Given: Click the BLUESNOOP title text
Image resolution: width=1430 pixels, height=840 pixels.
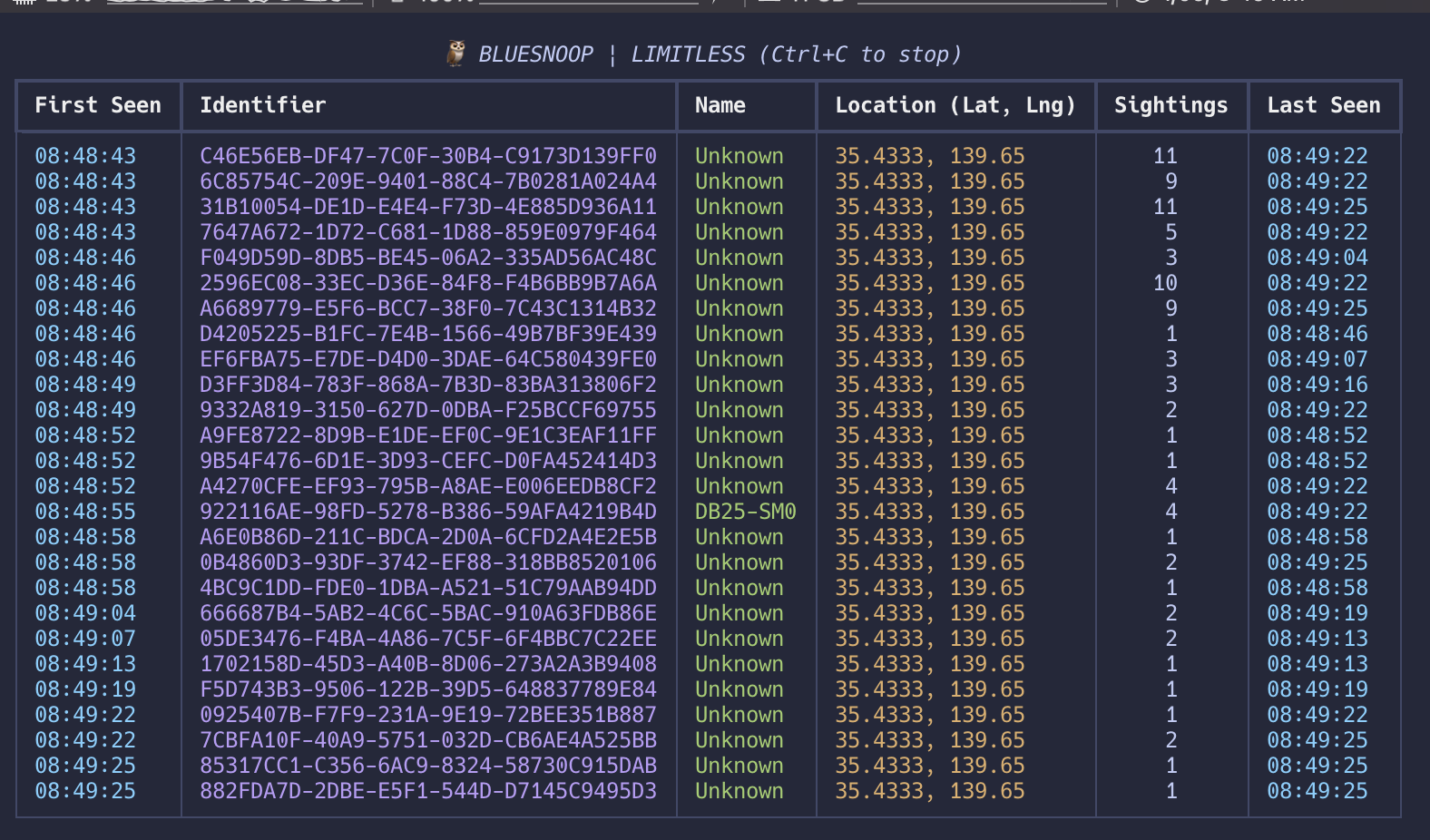Looking at the screenshot, I should (535, 54).
